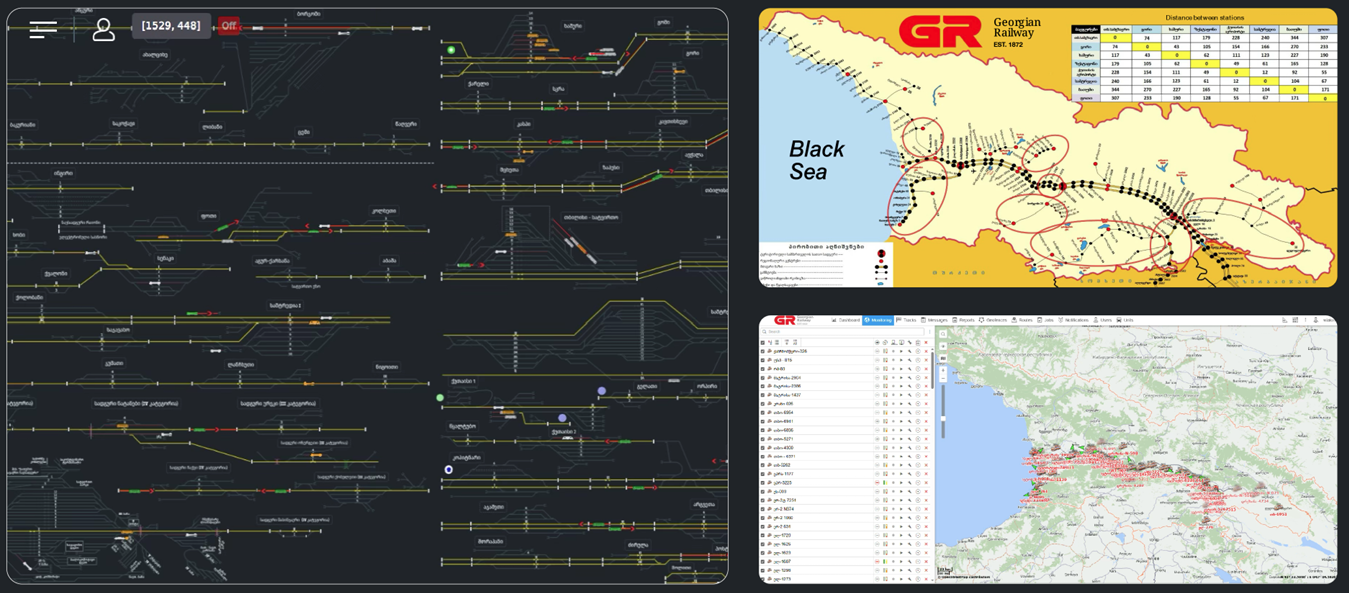1349x593 pixels.
Task: Open the hamburger menu in the track diagram
Action: click(x=43, y=29)
